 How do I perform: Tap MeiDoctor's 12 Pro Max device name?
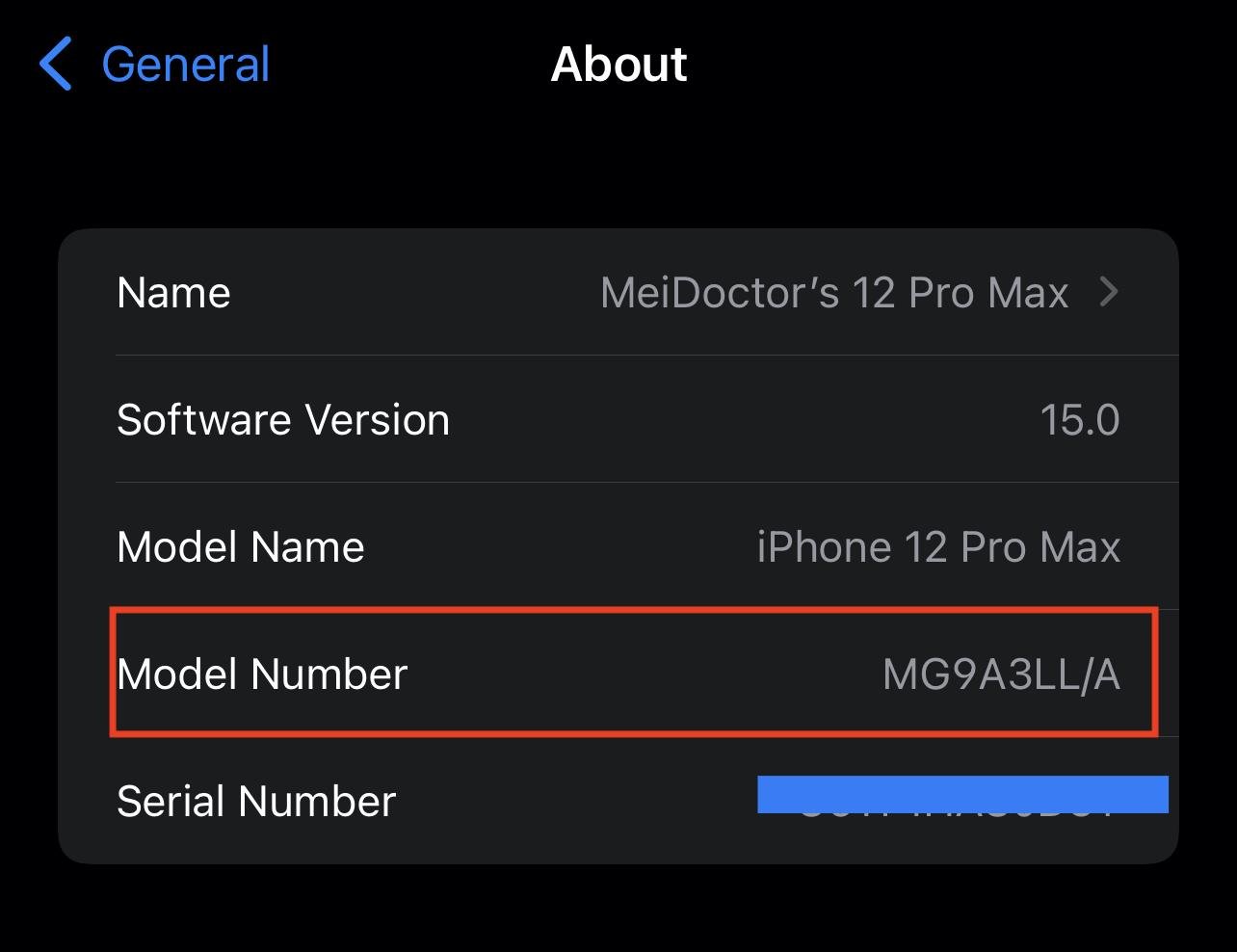(834, 293)
